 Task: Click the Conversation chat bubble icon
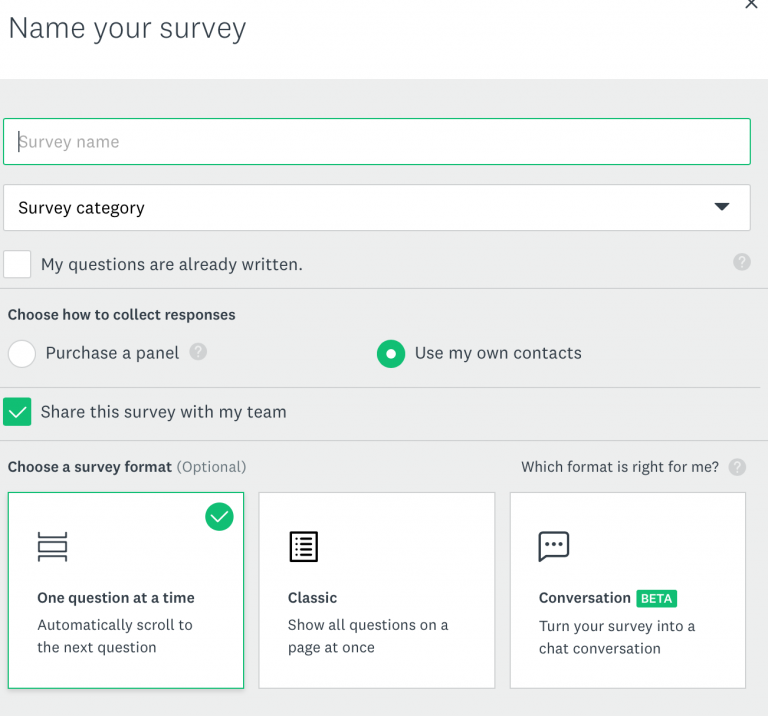(x=553, y=546)
